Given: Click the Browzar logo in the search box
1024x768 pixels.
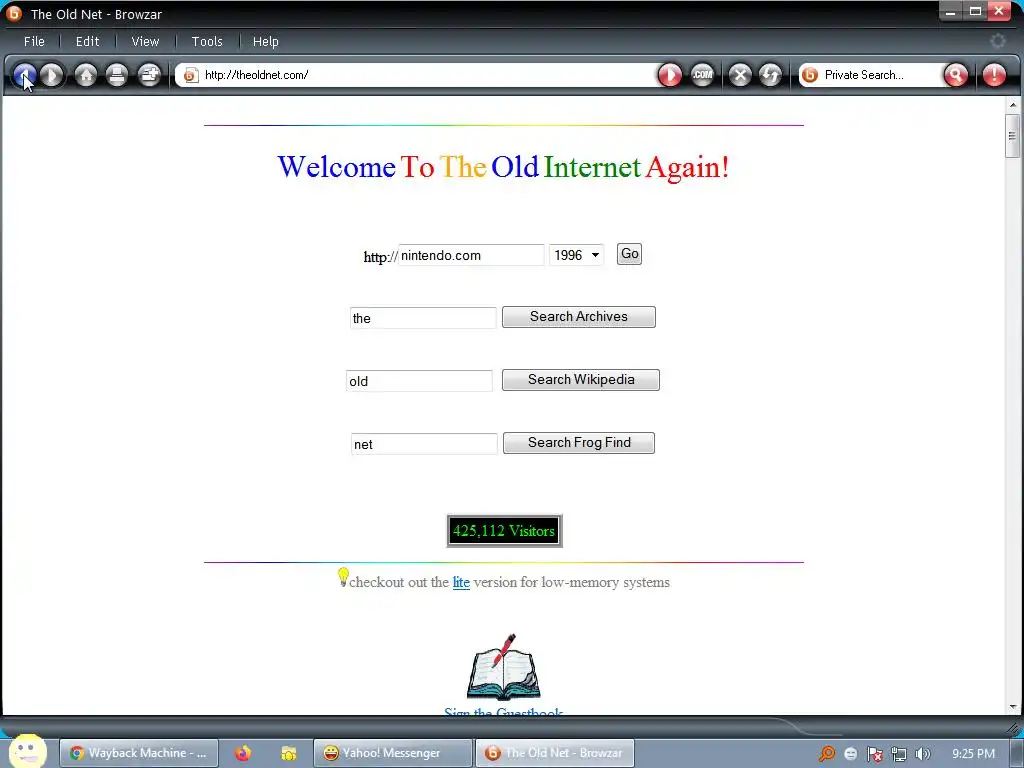Looking at the screenshot, I should [x=810, y=75].
